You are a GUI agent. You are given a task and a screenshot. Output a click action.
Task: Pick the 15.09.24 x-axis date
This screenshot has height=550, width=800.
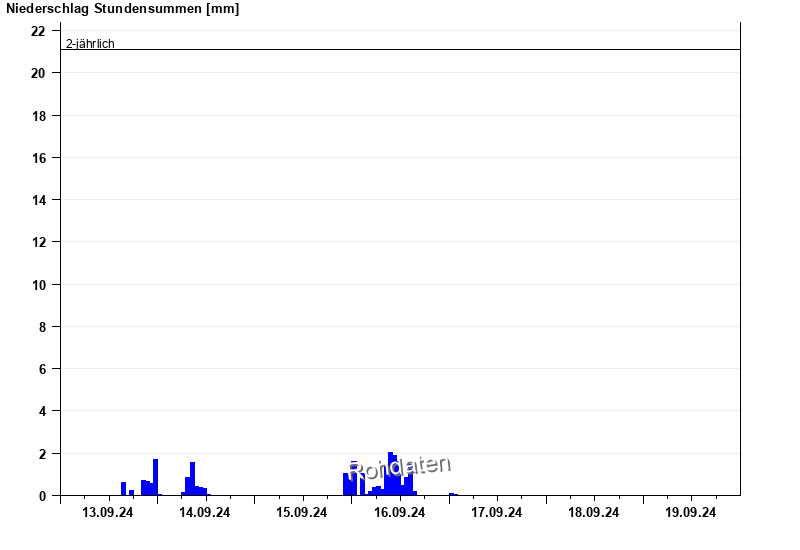coord(302,513)
